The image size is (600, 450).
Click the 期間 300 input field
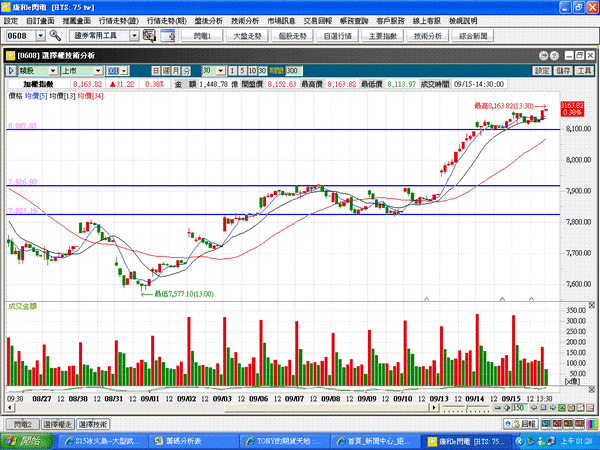click(x=294, y=71)
